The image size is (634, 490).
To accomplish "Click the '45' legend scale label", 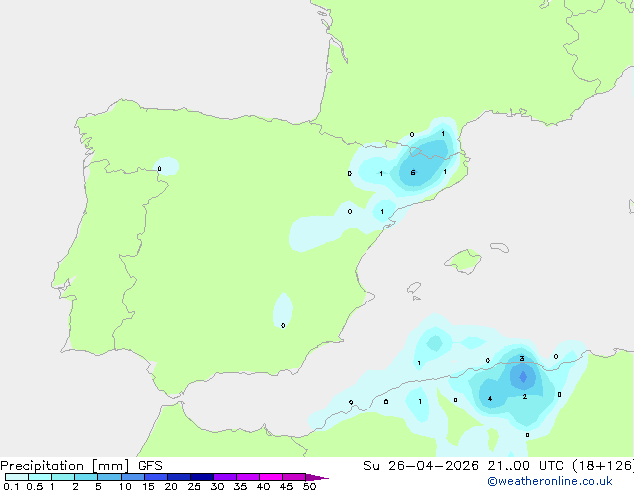I will pos(286,486).
